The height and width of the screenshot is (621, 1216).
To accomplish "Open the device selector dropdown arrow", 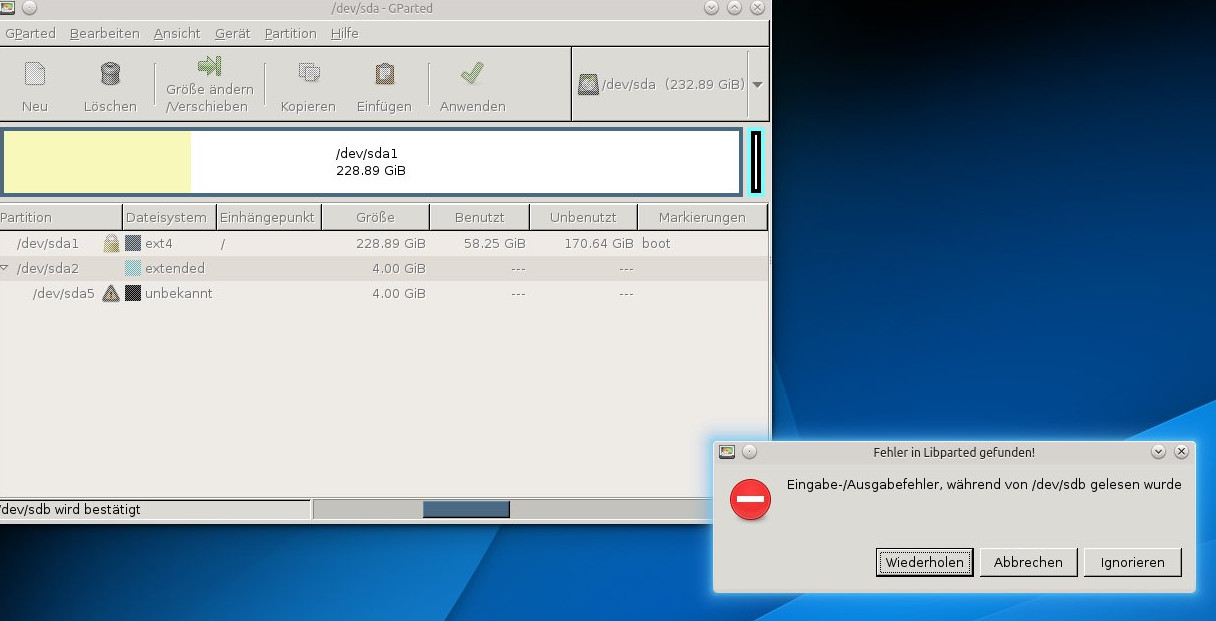I will (x=757, y=85).
